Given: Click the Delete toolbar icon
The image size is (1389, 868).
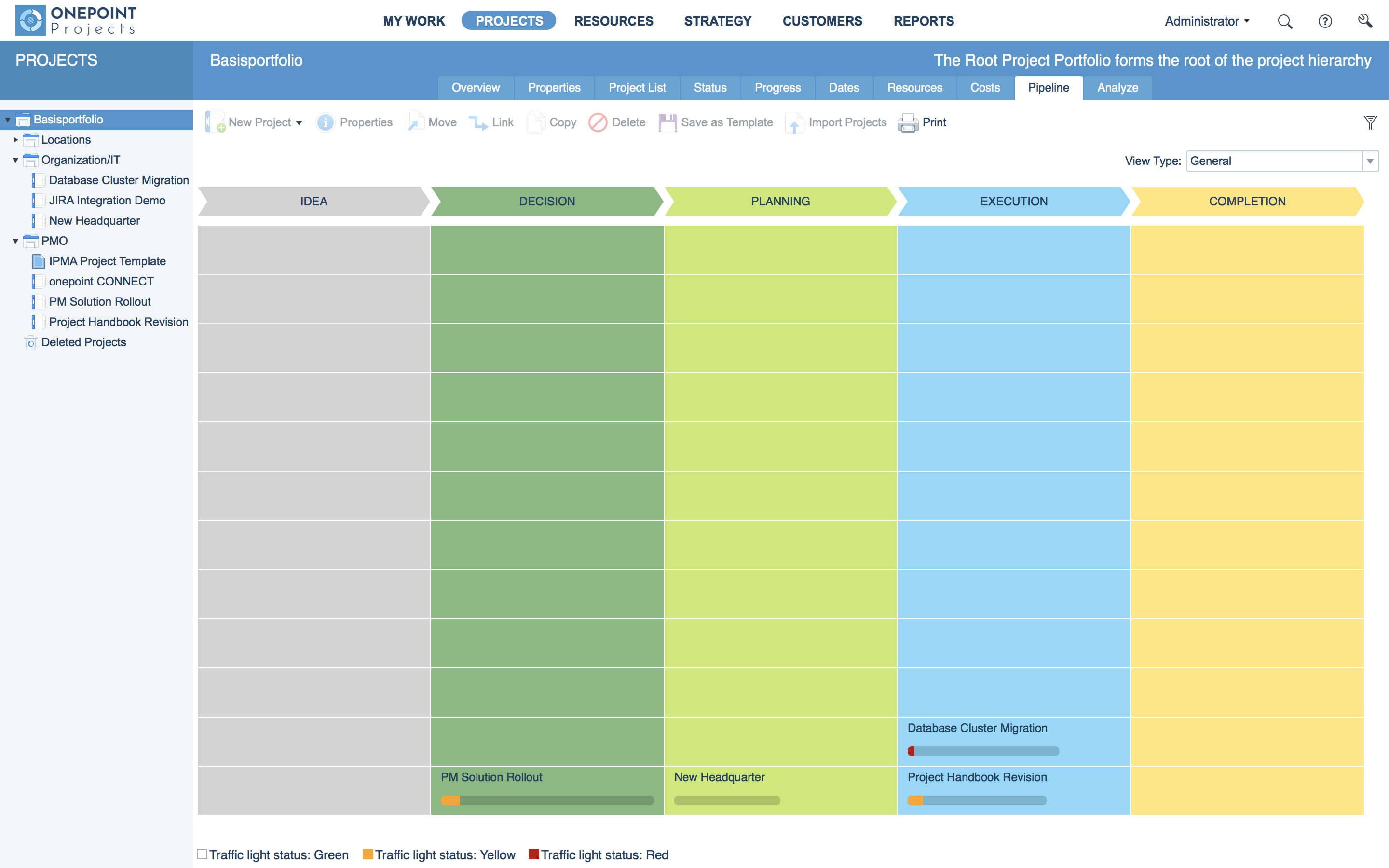Looking at the screenshot, I should 598,122.
